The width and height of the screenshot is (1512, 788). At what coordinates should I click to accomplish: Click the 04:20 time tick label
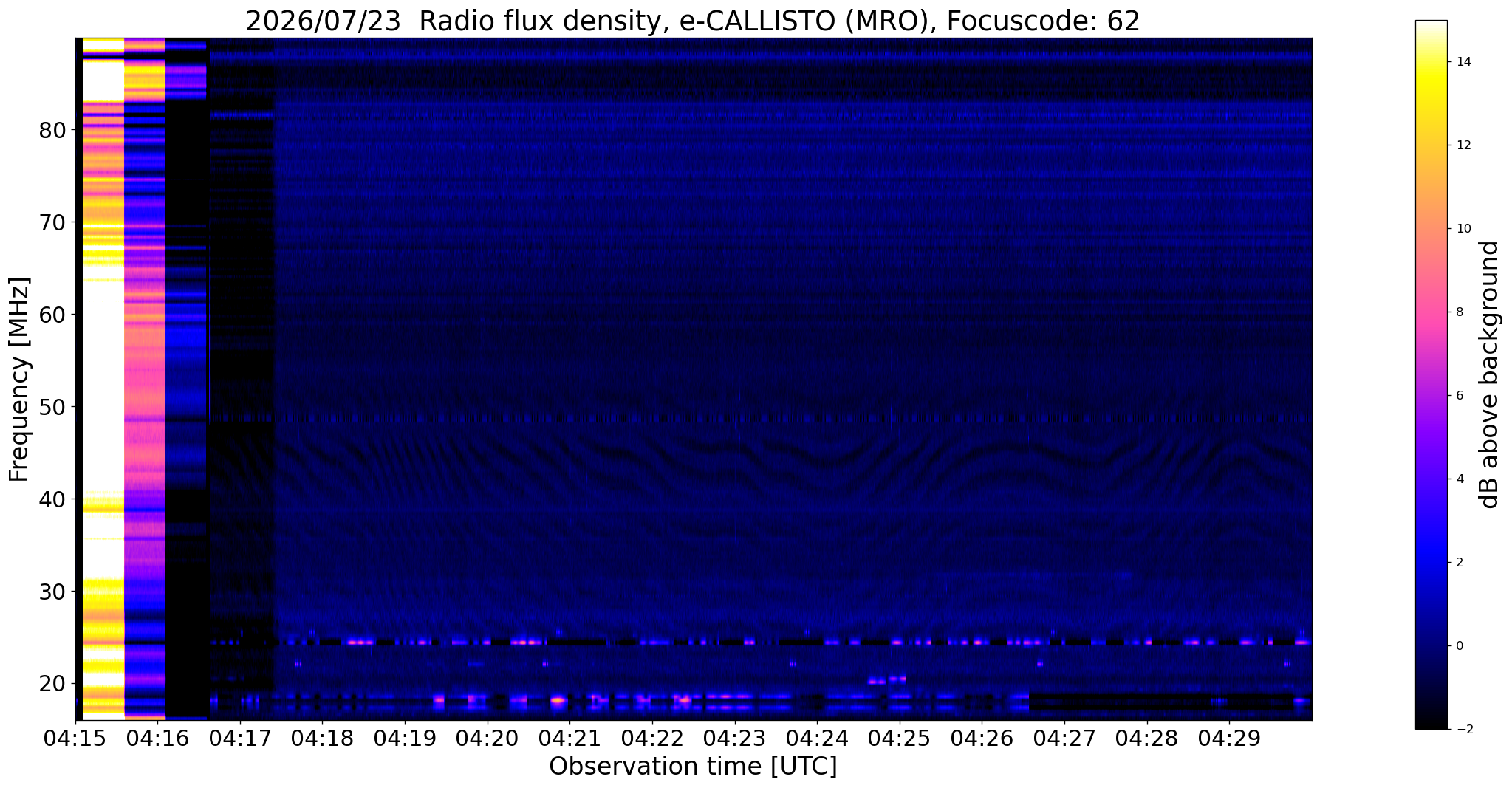[487, 739]
